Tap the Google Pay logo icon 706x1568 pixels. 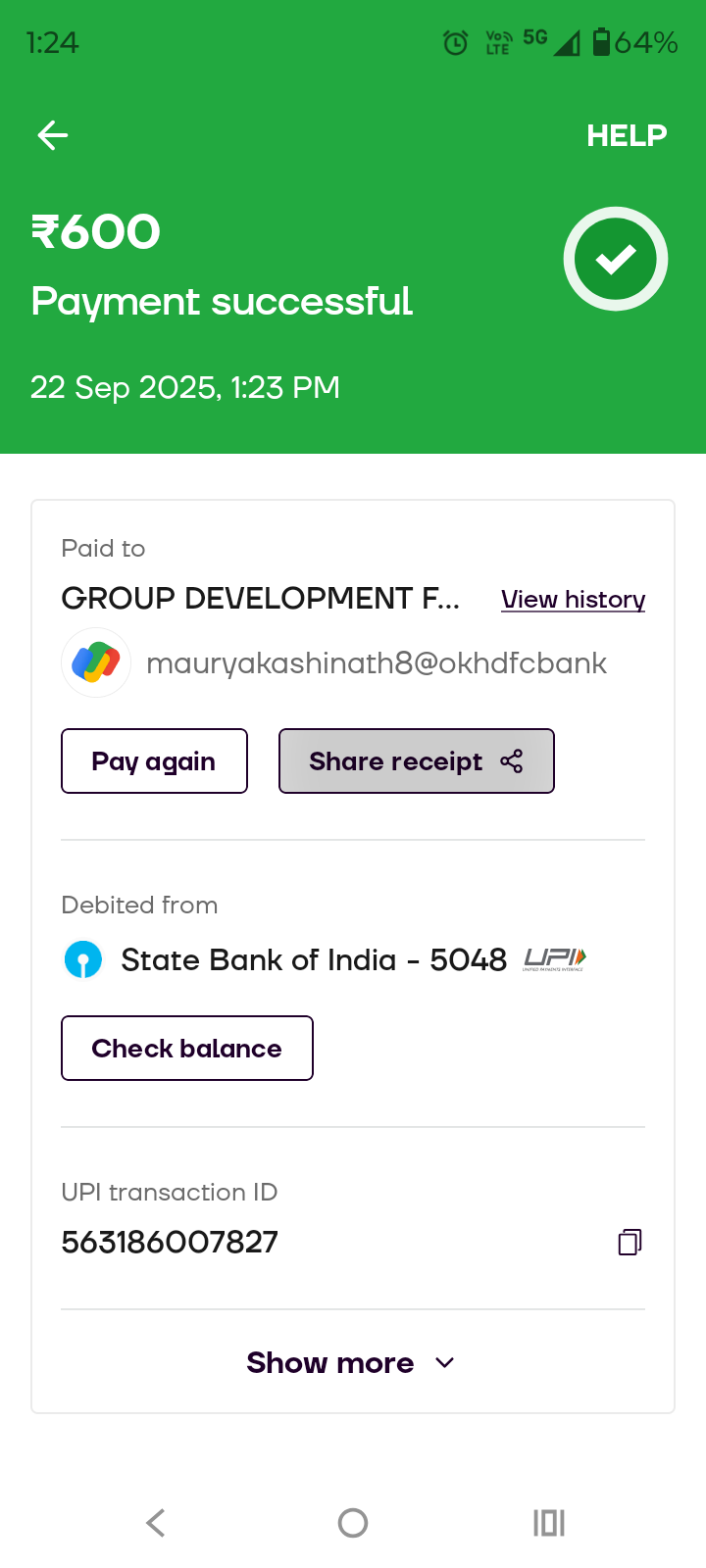[96, 662]
